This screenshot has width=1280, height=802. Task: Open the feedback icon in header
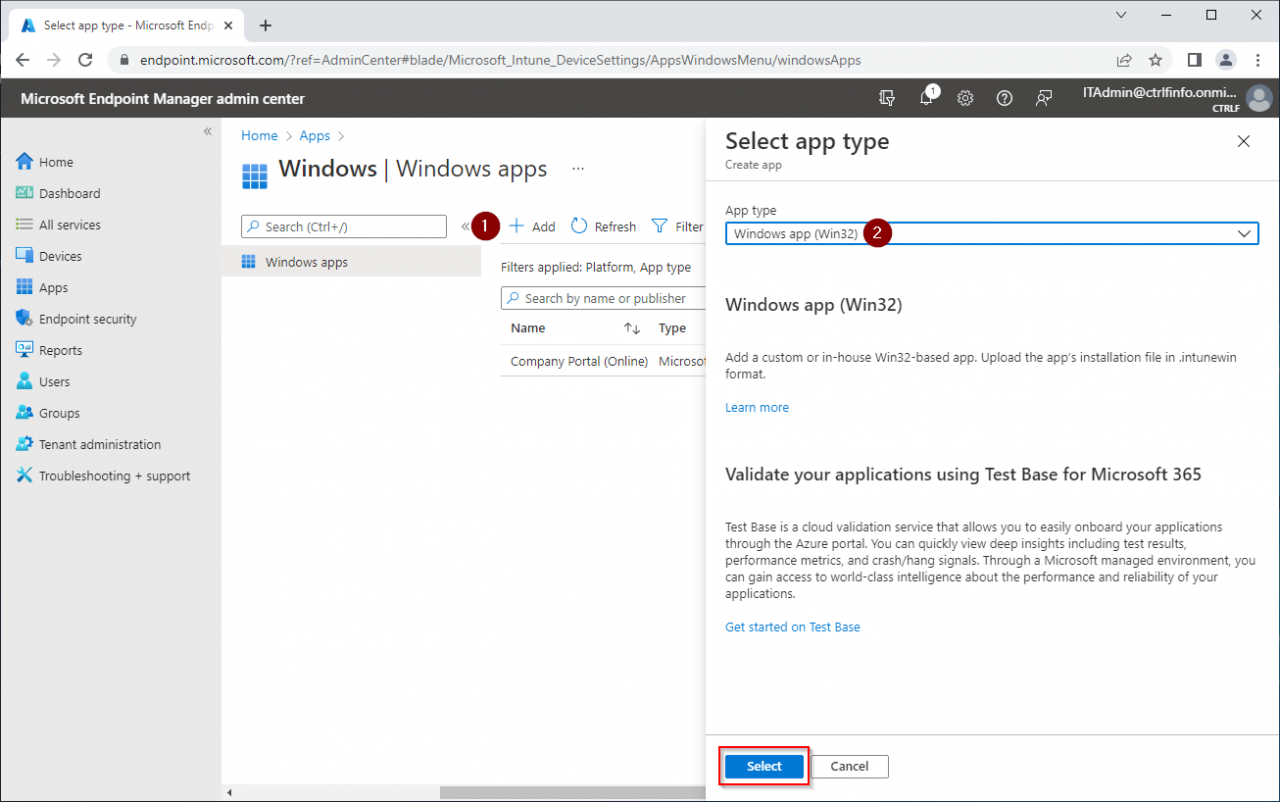coord(1044,98)
